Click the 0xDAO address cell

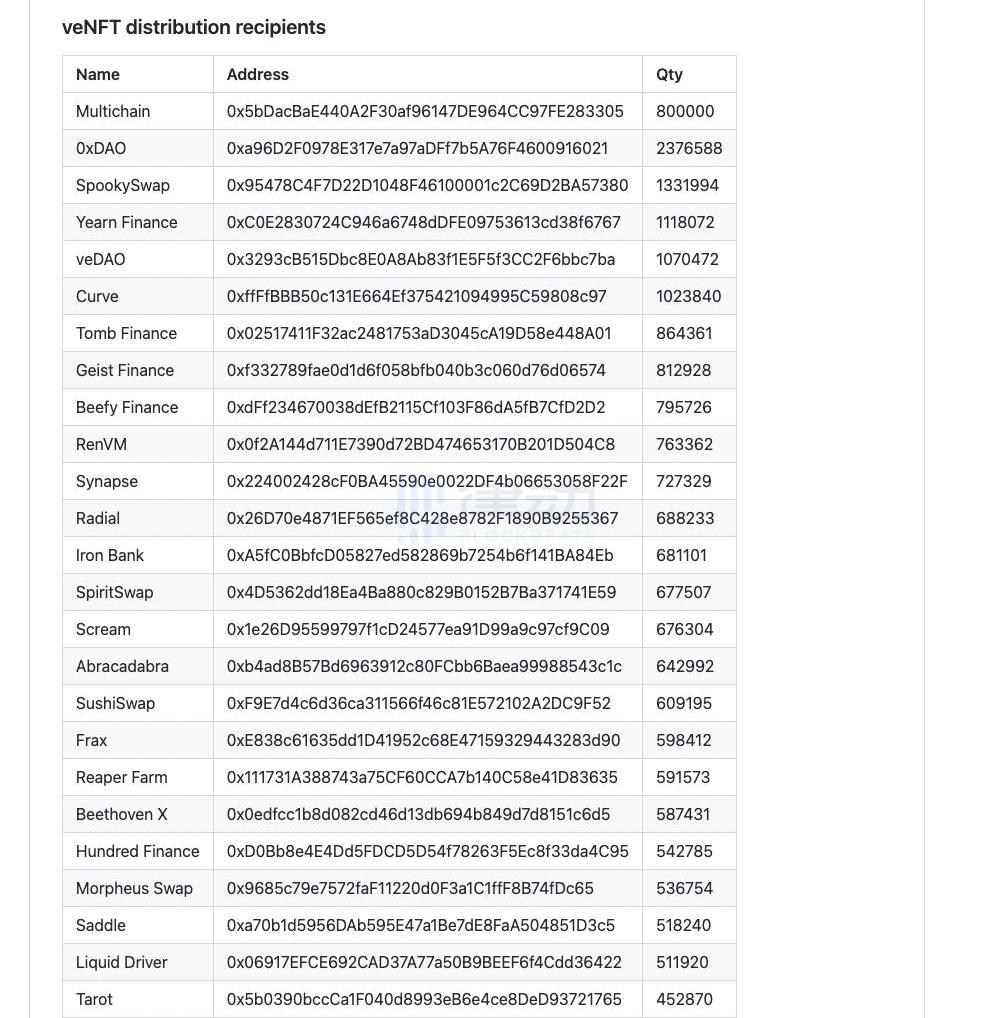tap(417, 148)
